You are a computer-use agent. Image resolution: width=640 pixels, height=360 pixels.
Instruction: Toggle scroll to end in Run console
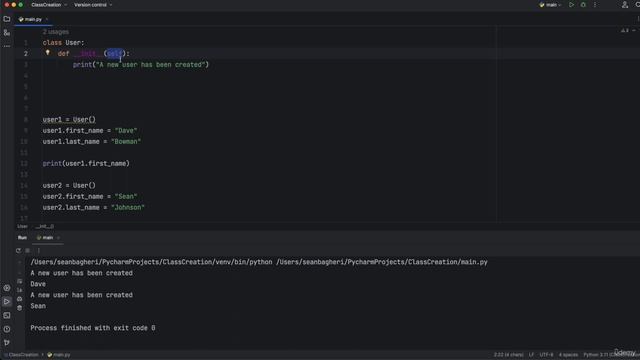(20, 290)
